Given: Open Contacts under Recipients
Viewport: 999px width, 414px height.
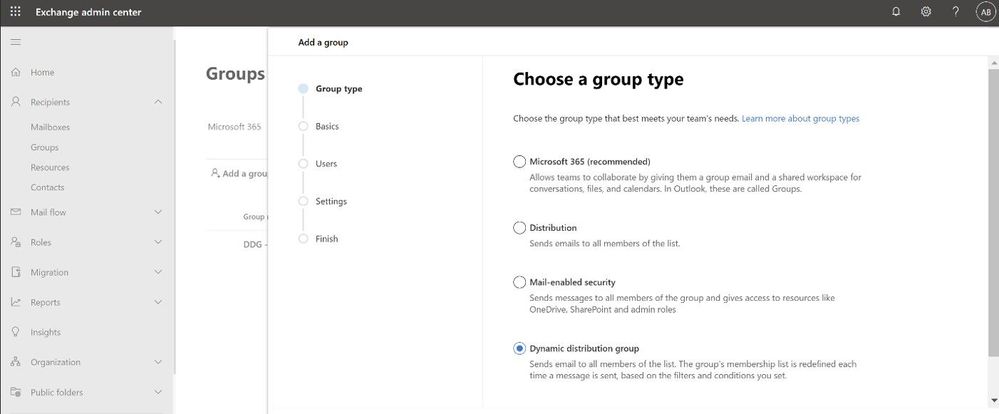Looking at the screenshot, I should pyautogui.click(x=47, y=187).
